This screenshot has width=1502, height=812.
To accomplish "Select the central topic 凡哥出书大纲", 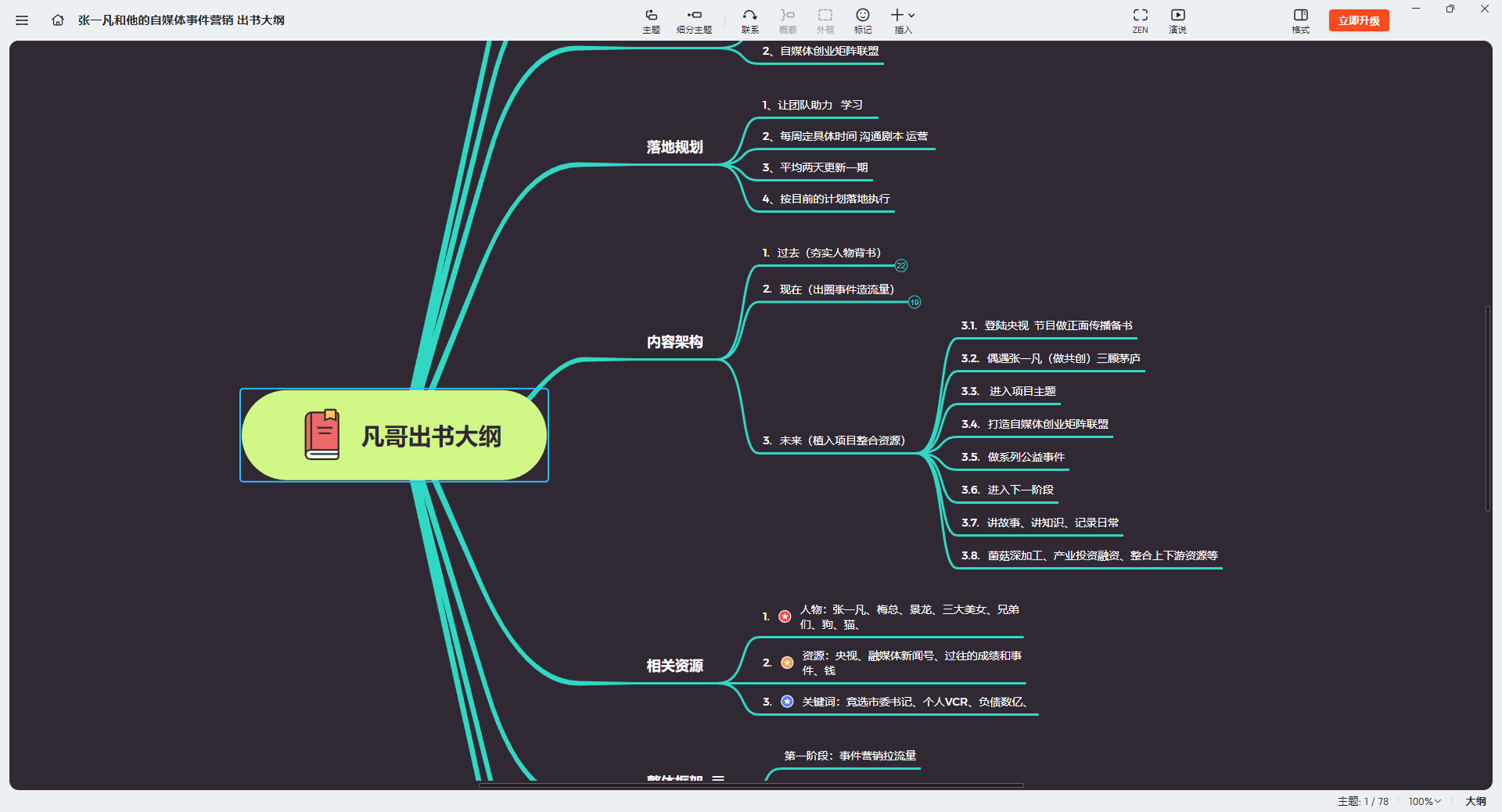I will click(393, 436).
